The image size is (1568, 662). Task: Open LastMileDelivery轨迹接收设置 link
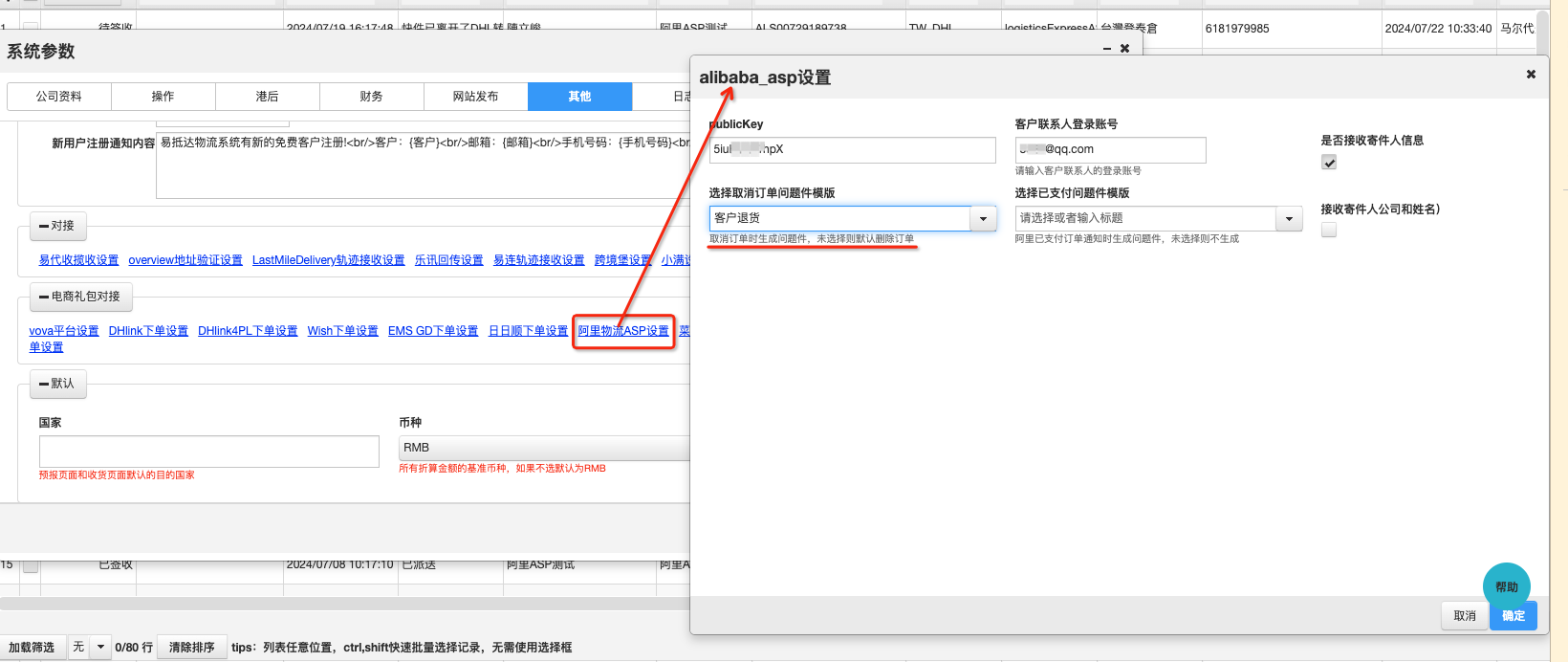[x=329, y=260]
